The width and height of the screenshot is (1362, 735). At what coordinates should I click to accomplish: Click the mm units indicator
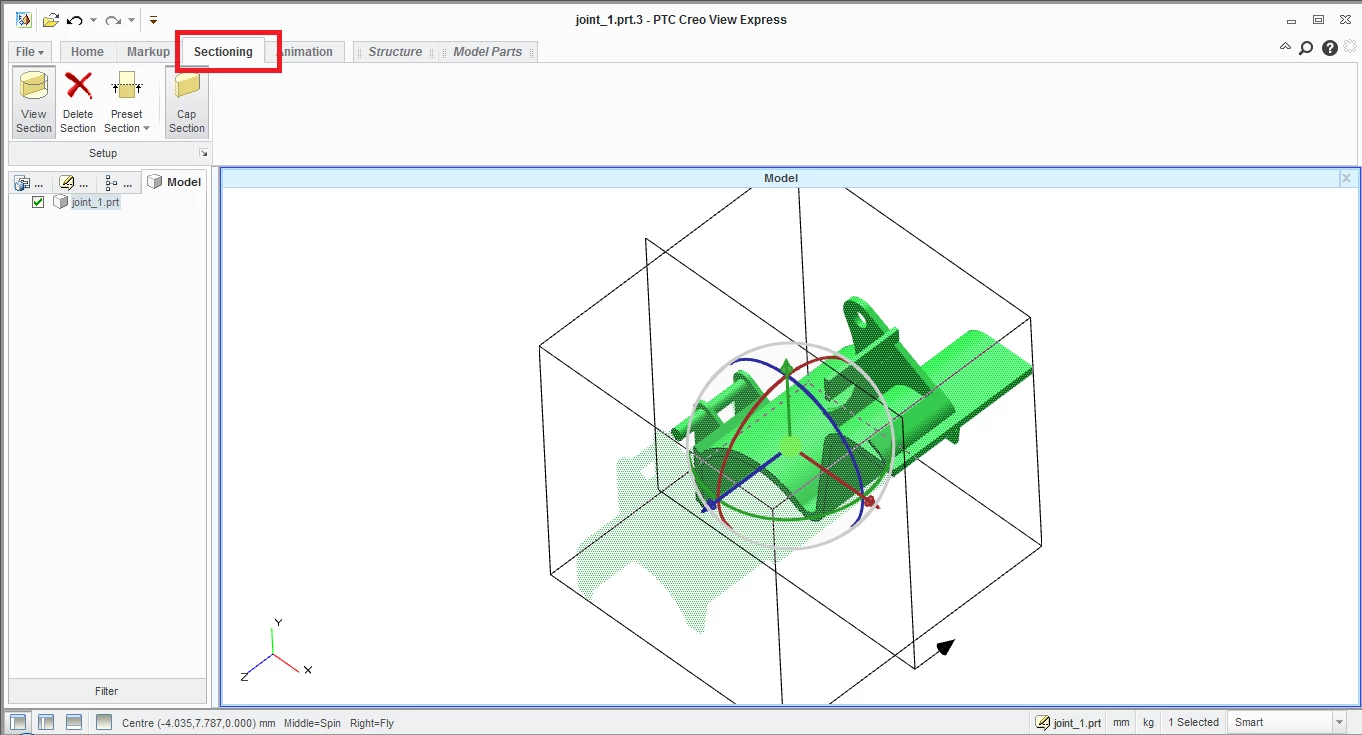point(1121,722)
